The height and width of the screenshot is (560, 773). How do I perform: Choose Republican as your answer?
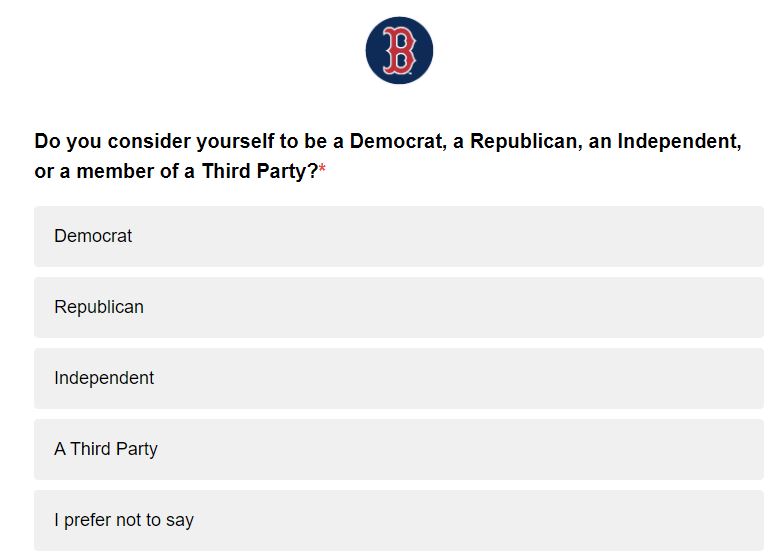tap(398, 308)
